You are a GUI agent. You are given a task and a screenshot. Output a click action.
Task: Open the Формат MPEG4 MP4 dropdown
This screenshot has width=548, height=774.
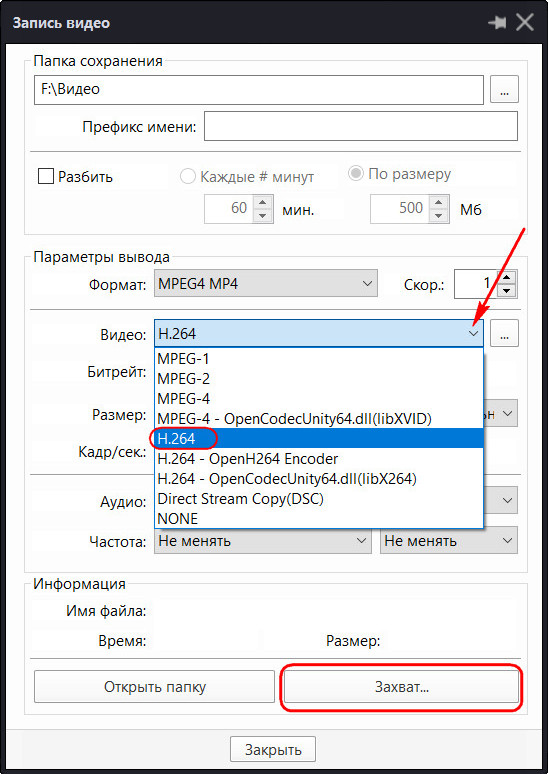pyautogui.click(x=266, y=283)
